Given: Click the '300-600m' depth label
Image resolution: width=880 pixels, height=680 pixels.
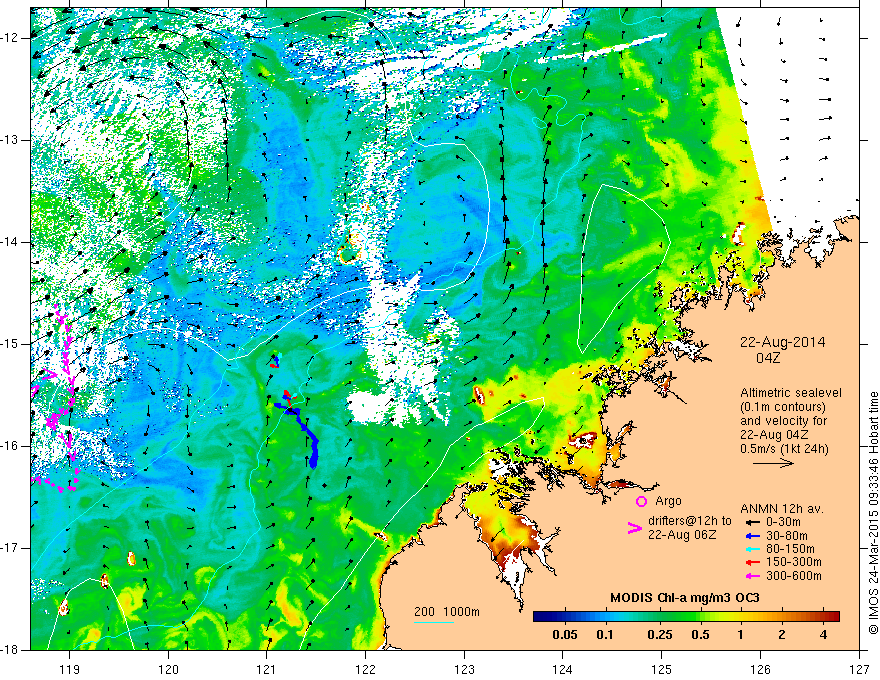Looking at the screenshot, I should 794,576.
